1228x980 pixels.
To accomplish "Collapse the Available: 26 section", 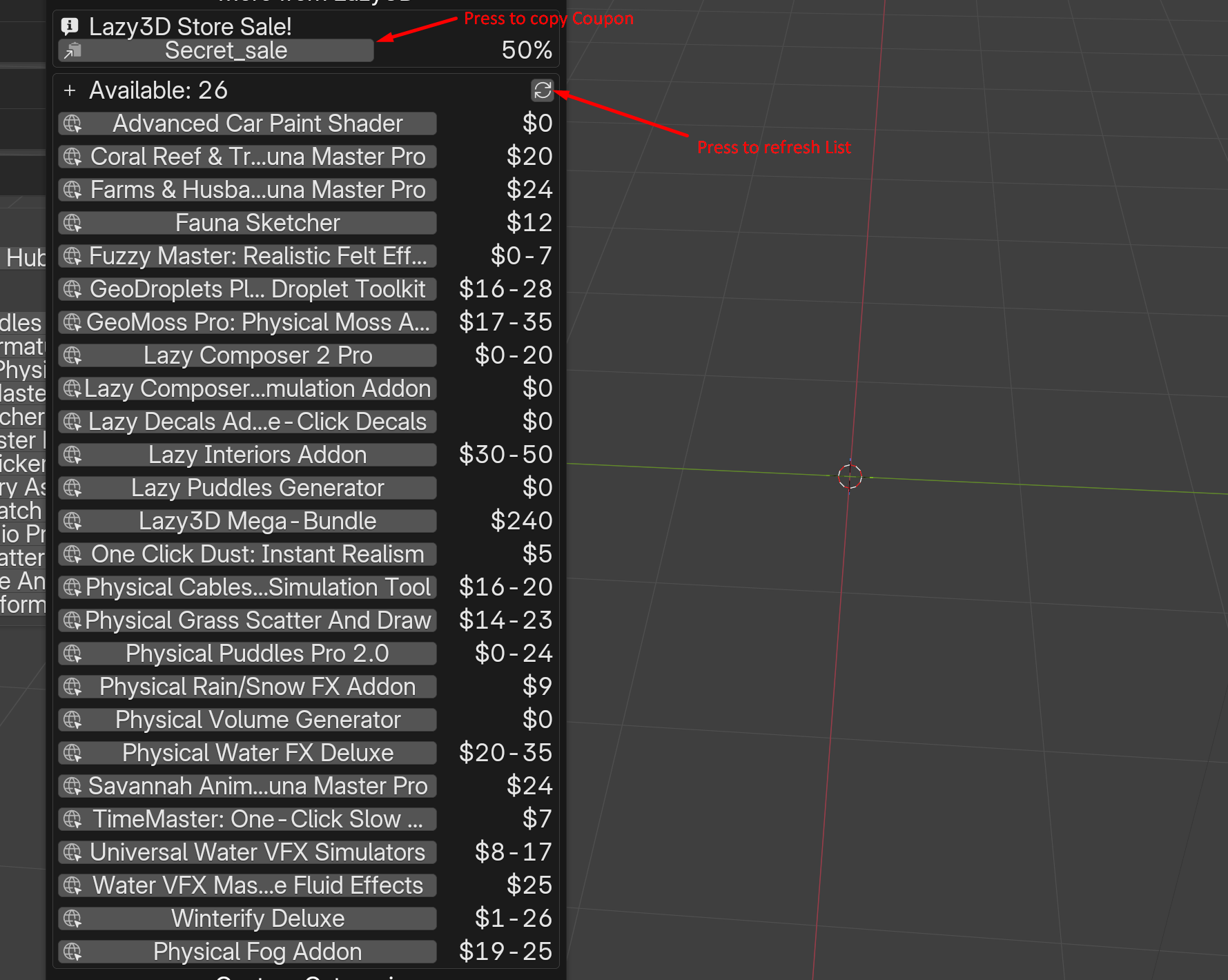I will pyautogui.click(x=70, y=90).
